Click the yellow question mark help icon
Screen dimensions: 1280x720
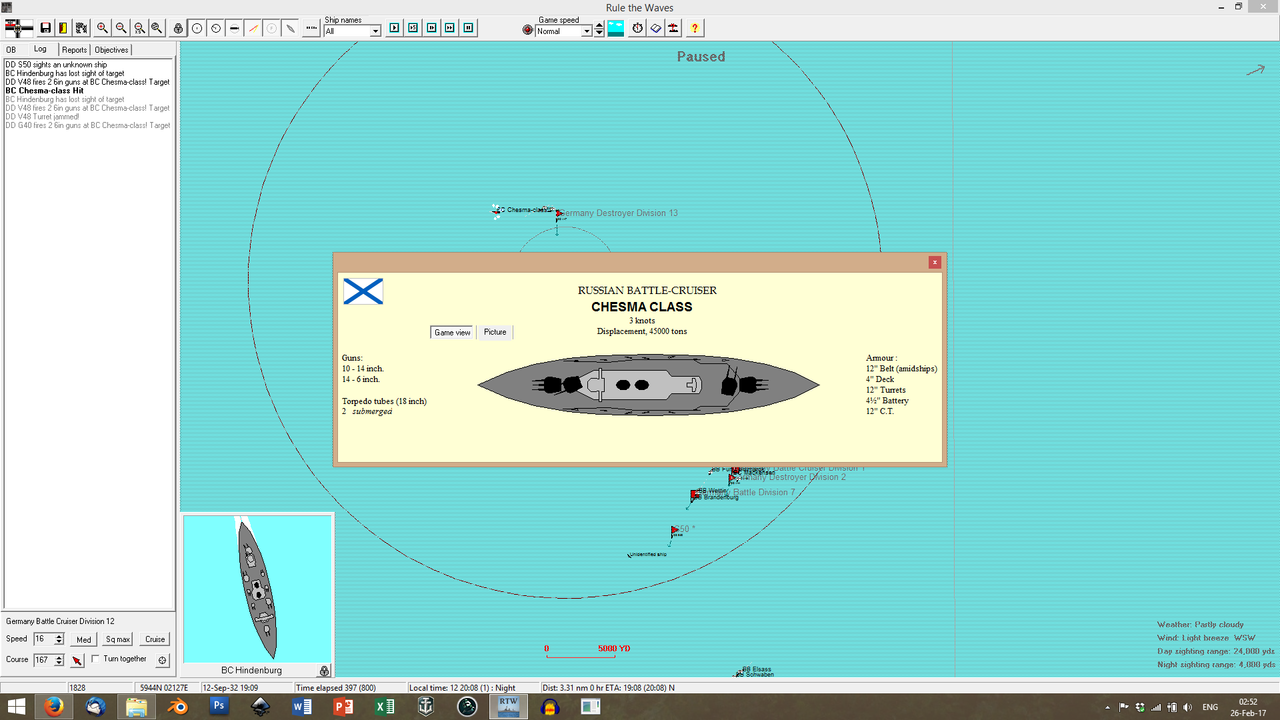694,28
